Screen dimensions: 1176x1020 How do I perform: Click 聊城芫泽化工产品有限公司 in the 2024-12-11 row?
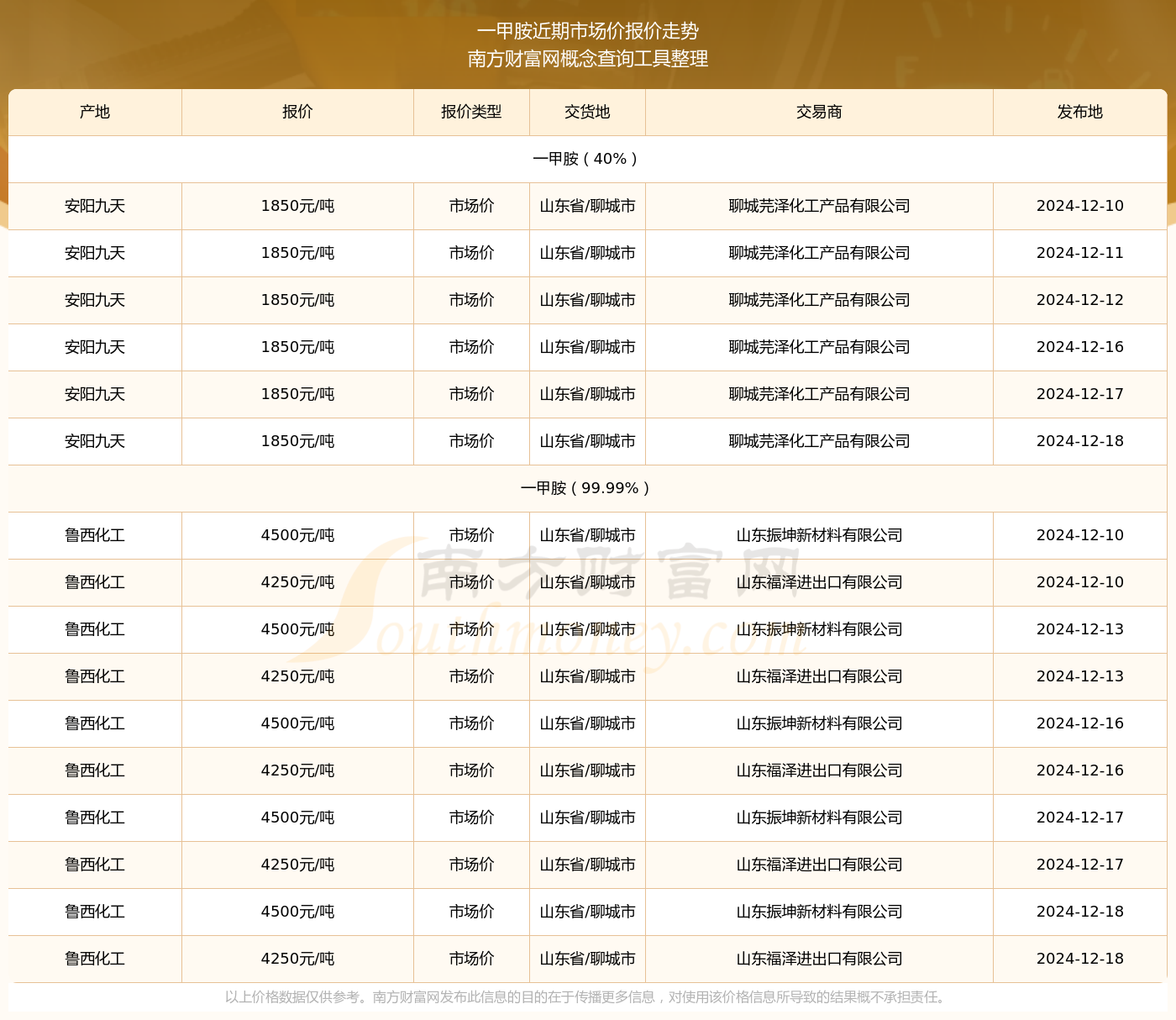pos(819,253)
